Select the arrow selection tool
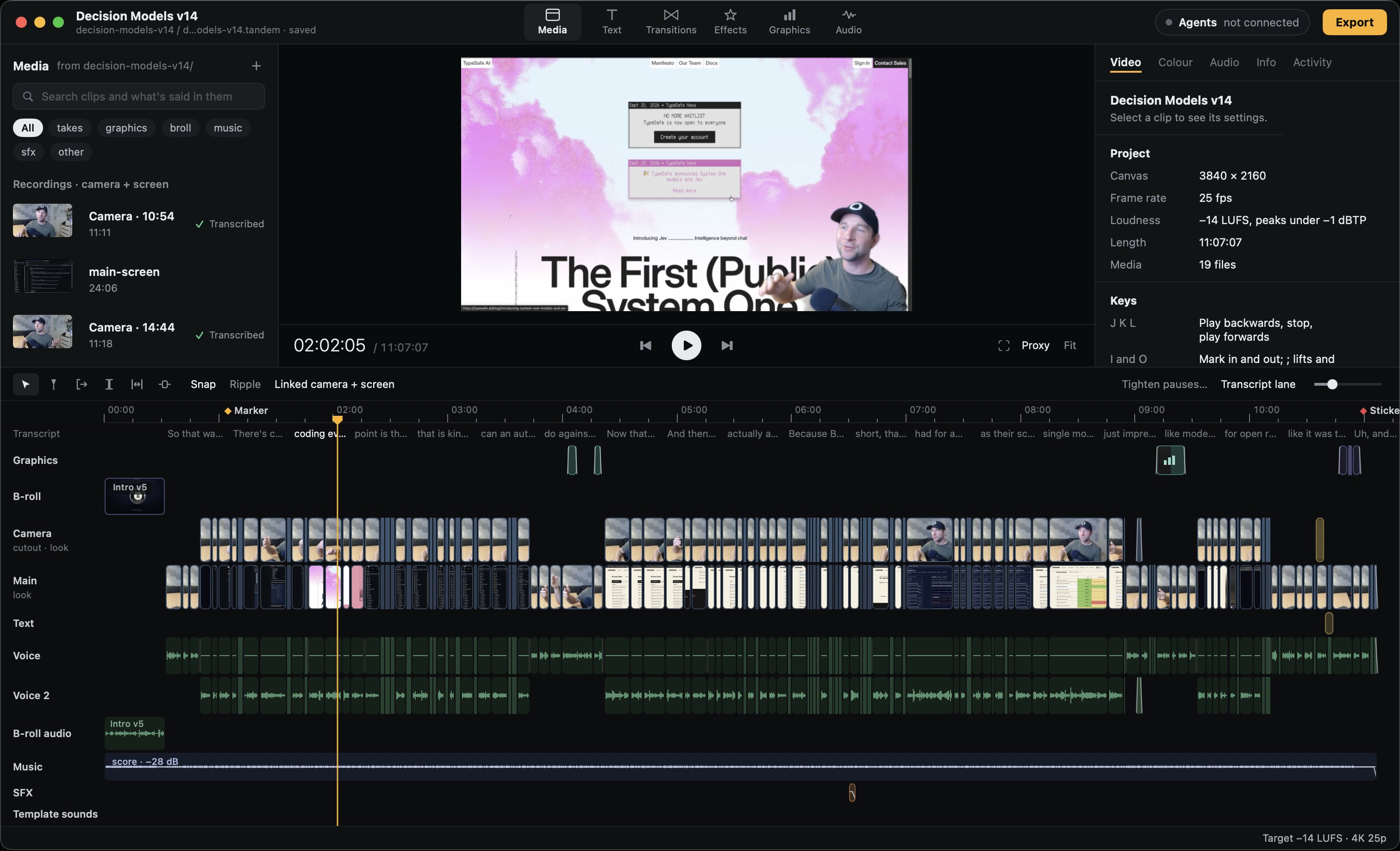1400x851 pixels. click(x=25, y=385)
